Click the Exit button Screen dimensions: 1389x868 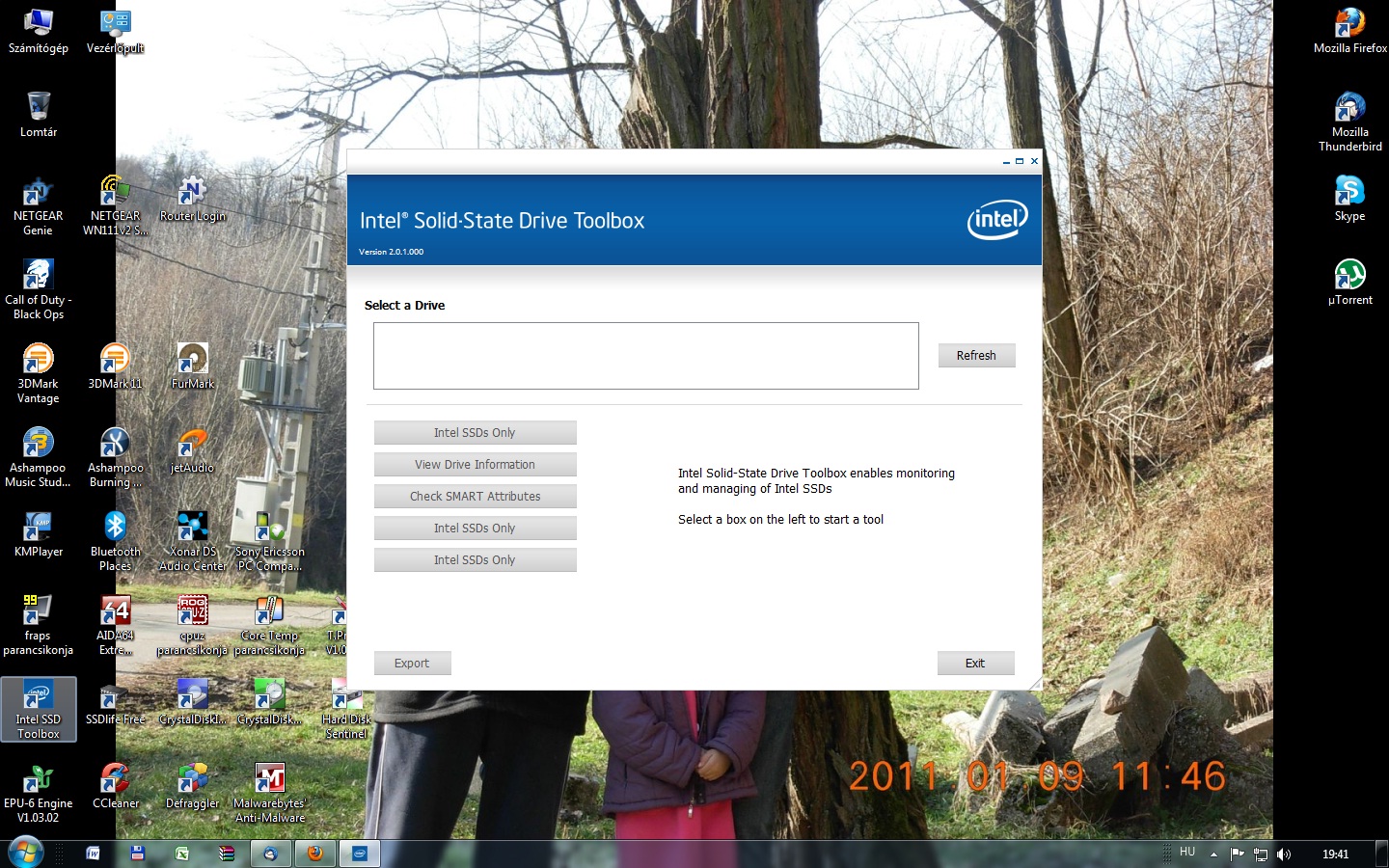pos(975,664)
